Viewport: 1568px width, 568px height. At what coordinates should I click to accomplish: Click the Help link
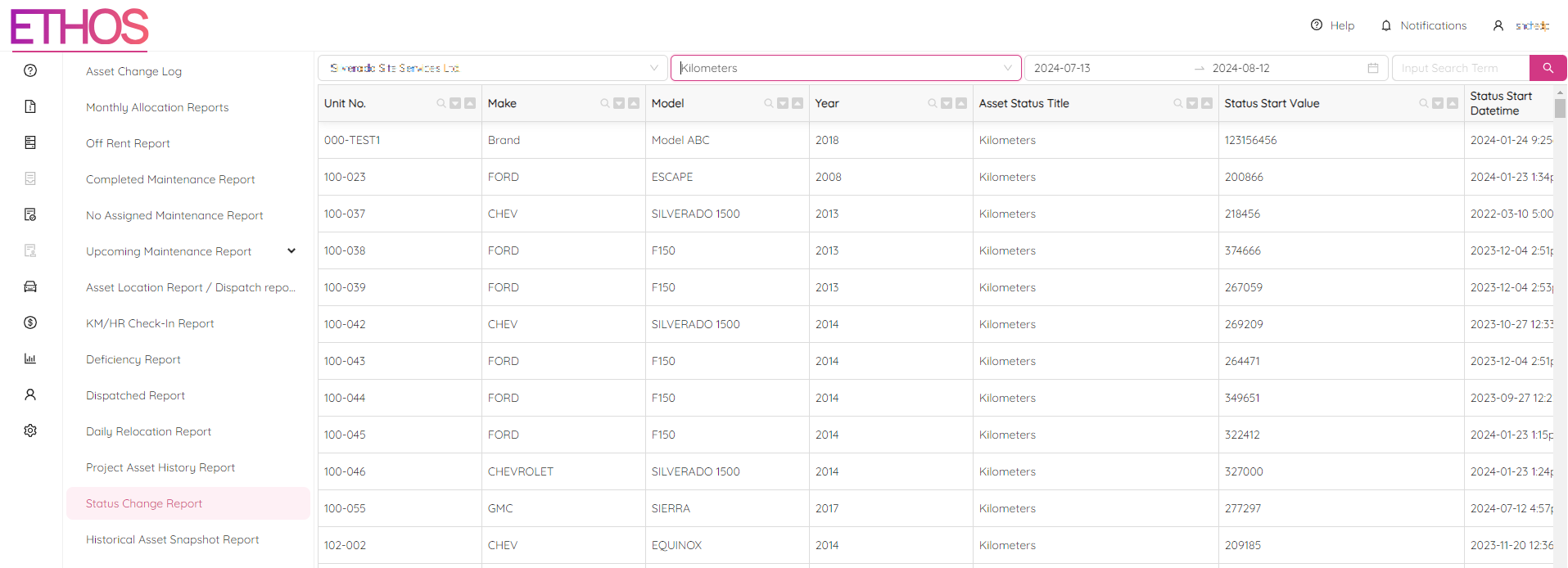pyautogui.click(x=1333, y=25)
